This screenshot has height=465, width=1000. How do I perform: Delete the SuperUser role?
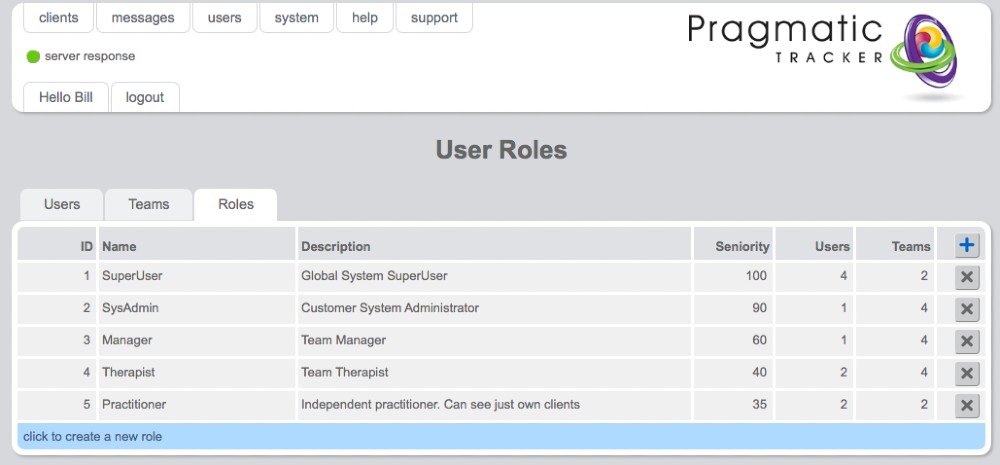[x=967, y=277]
